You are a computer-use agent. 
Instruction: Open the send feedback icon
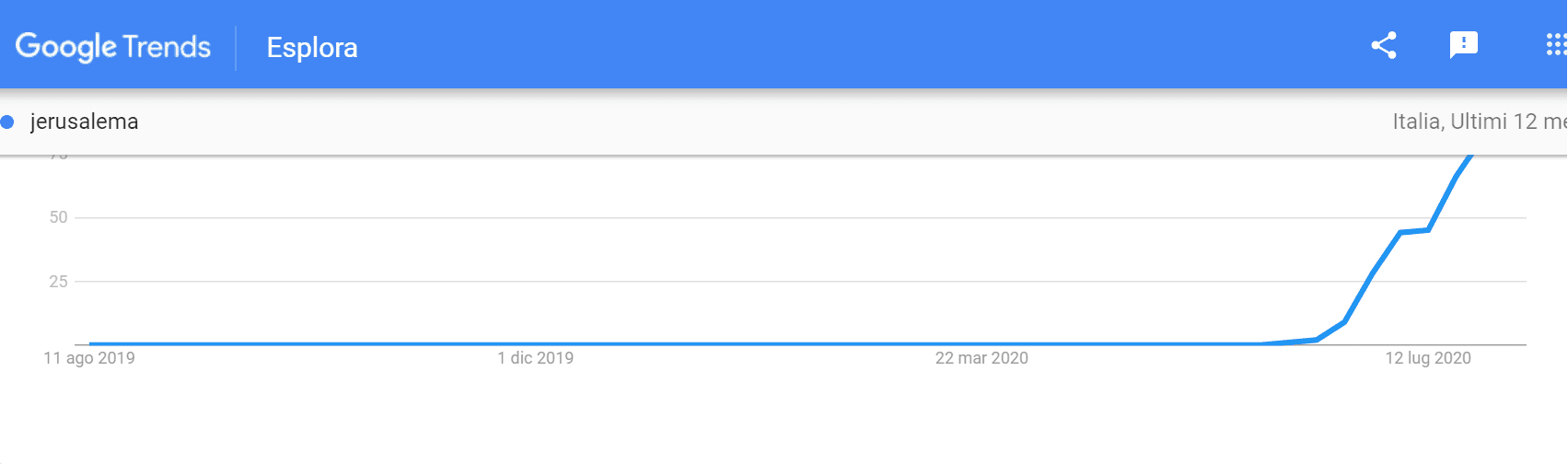pyautogui.click(x=1463, y=45)
